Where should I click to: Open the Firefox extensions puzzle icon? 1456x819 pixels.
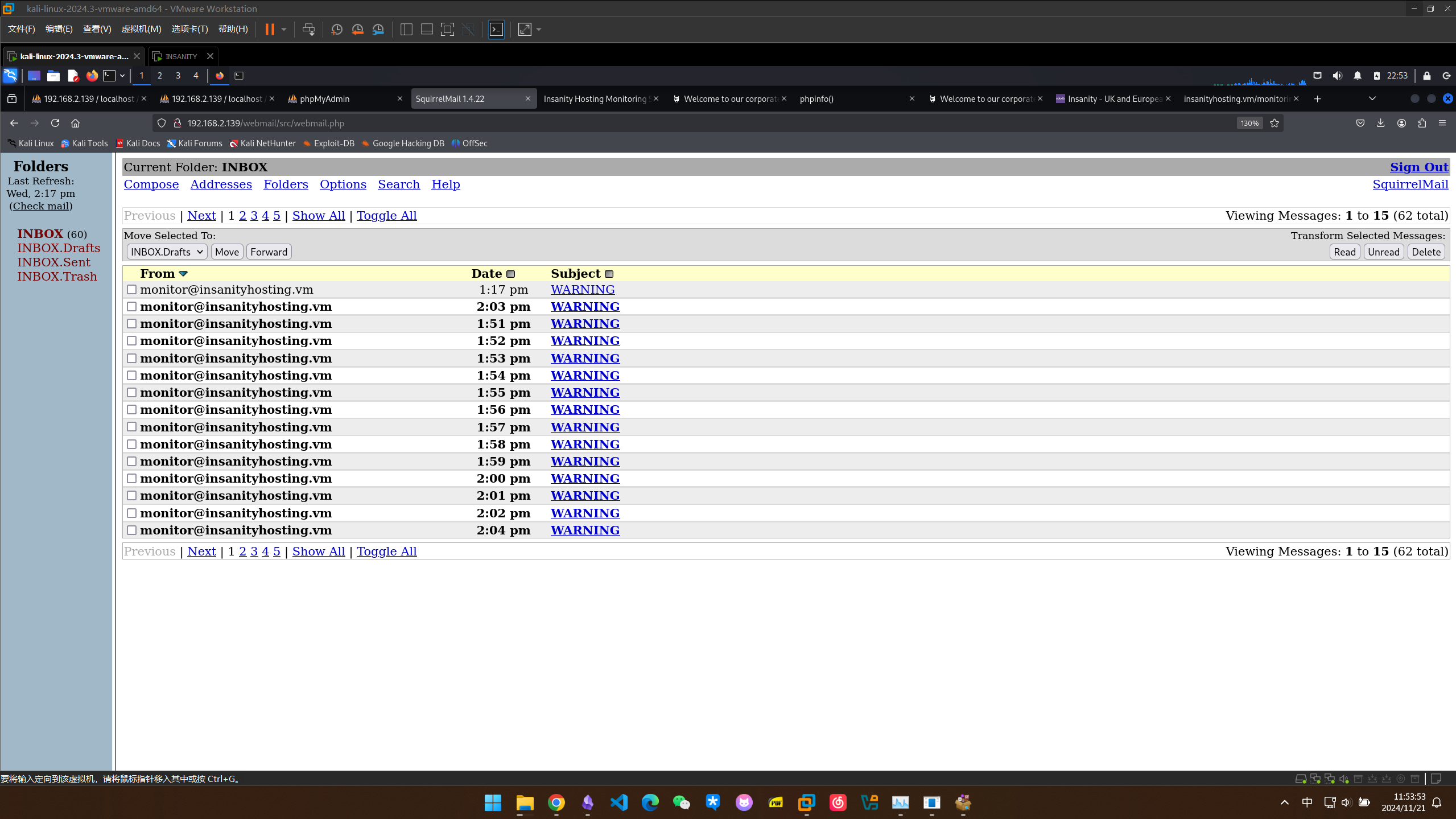(1422, 123)
